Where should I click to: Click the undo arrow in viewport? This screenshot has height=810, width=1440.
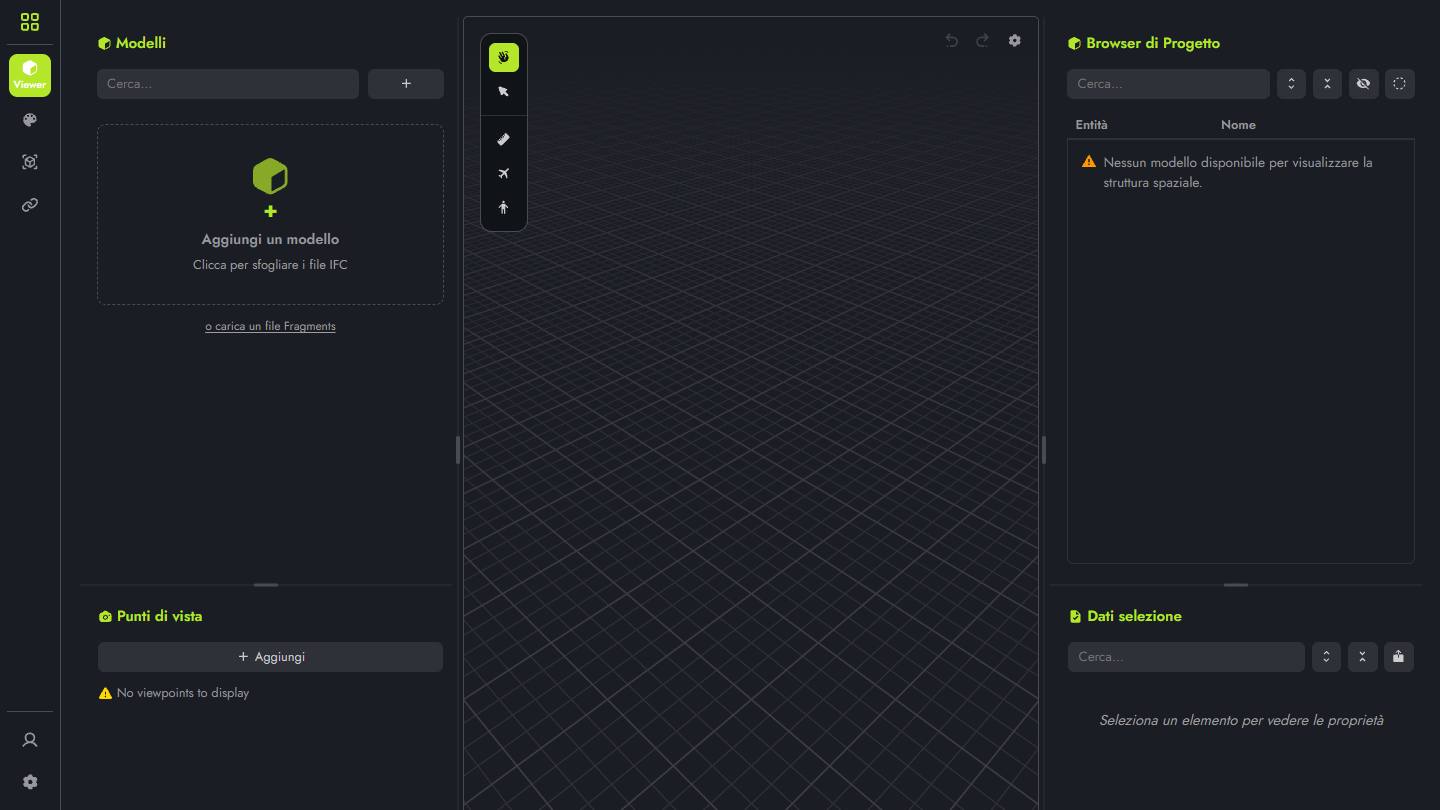(952, 40)
